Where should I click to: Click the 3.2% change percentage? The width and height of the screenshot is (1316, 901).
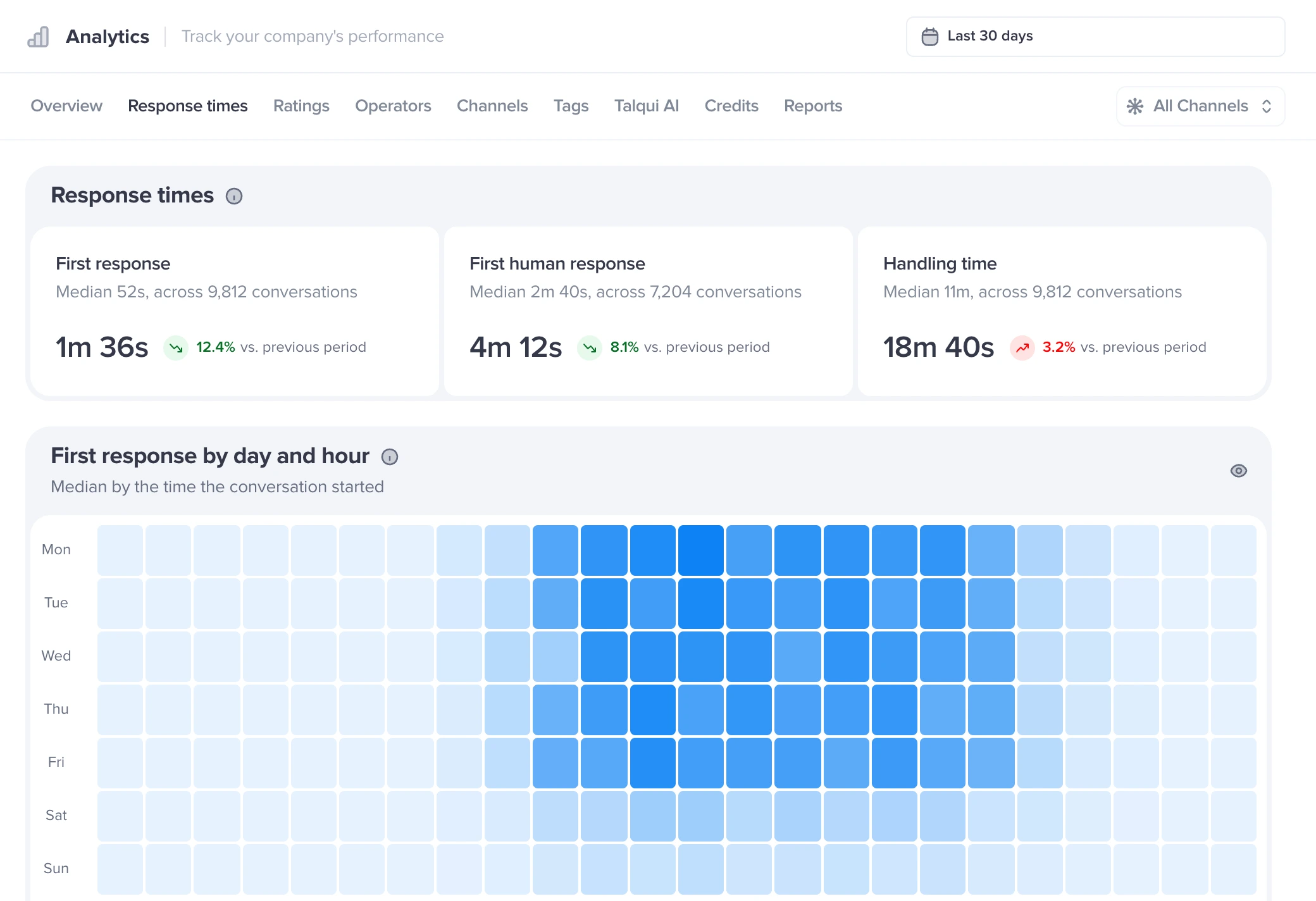pyautogui.click(x=1059, y=347)
